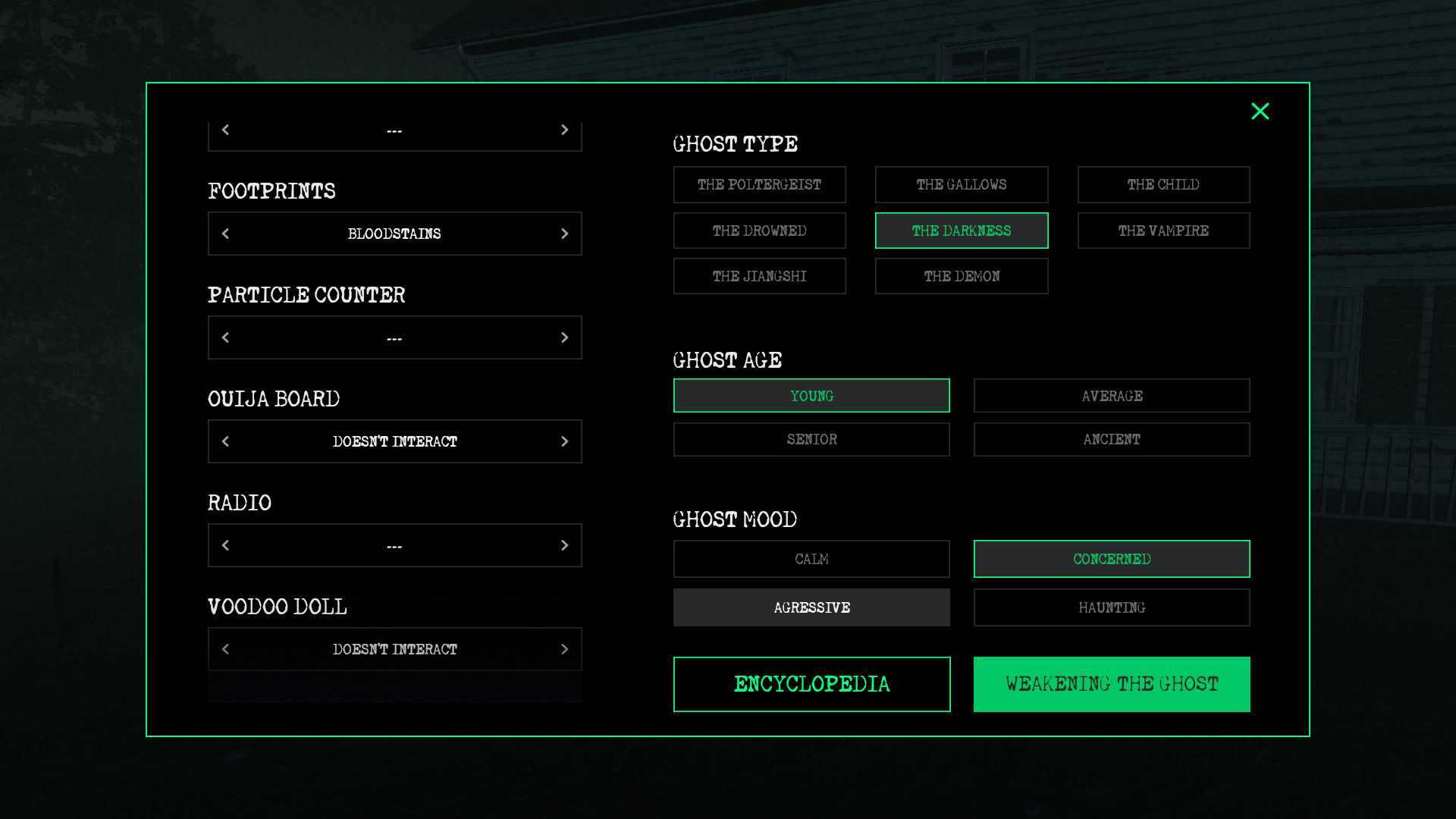1456x819 pixels.
Task: Cycle Voodoo Doll evidence with right arrow
Action: [x=564, y=649]
